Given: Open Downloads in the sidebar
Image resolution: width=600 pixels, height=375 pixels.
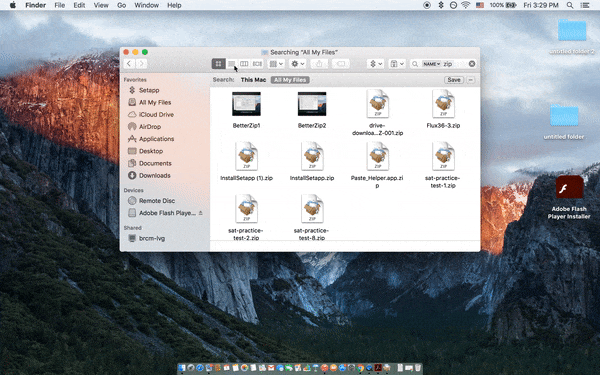Looking at the screenshot, I should [154, 176].
